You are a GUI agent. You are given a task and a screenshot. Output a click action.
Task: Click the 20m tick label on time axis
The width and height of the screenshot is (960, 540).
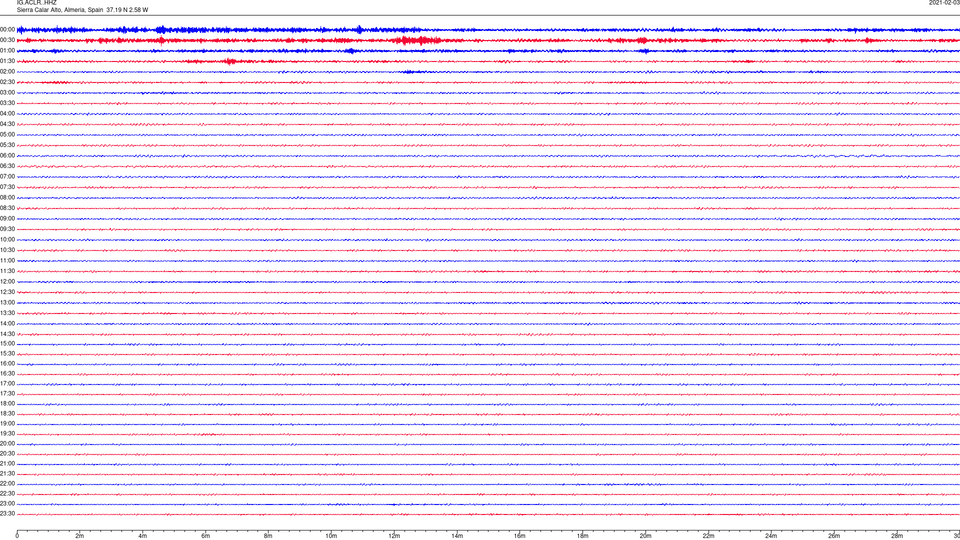(x=645, y=536)
